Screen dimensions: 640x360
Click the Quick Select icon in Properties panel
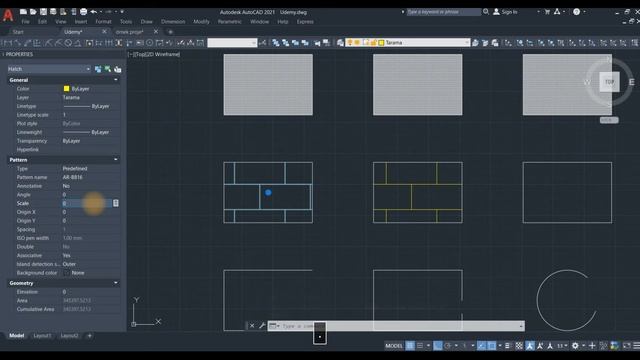[x=118, y=69]
